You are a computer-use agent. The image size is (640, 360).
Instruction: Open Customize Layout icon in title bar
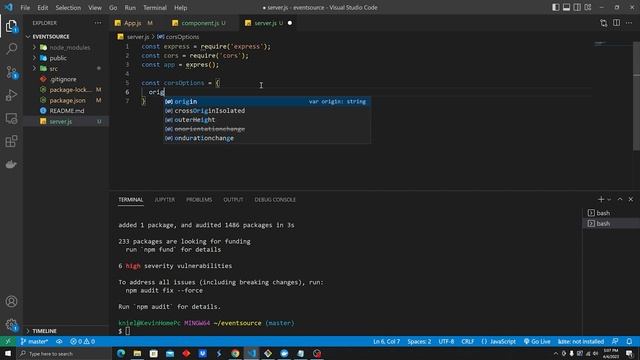pyautogui.click(x=588, y=7)
